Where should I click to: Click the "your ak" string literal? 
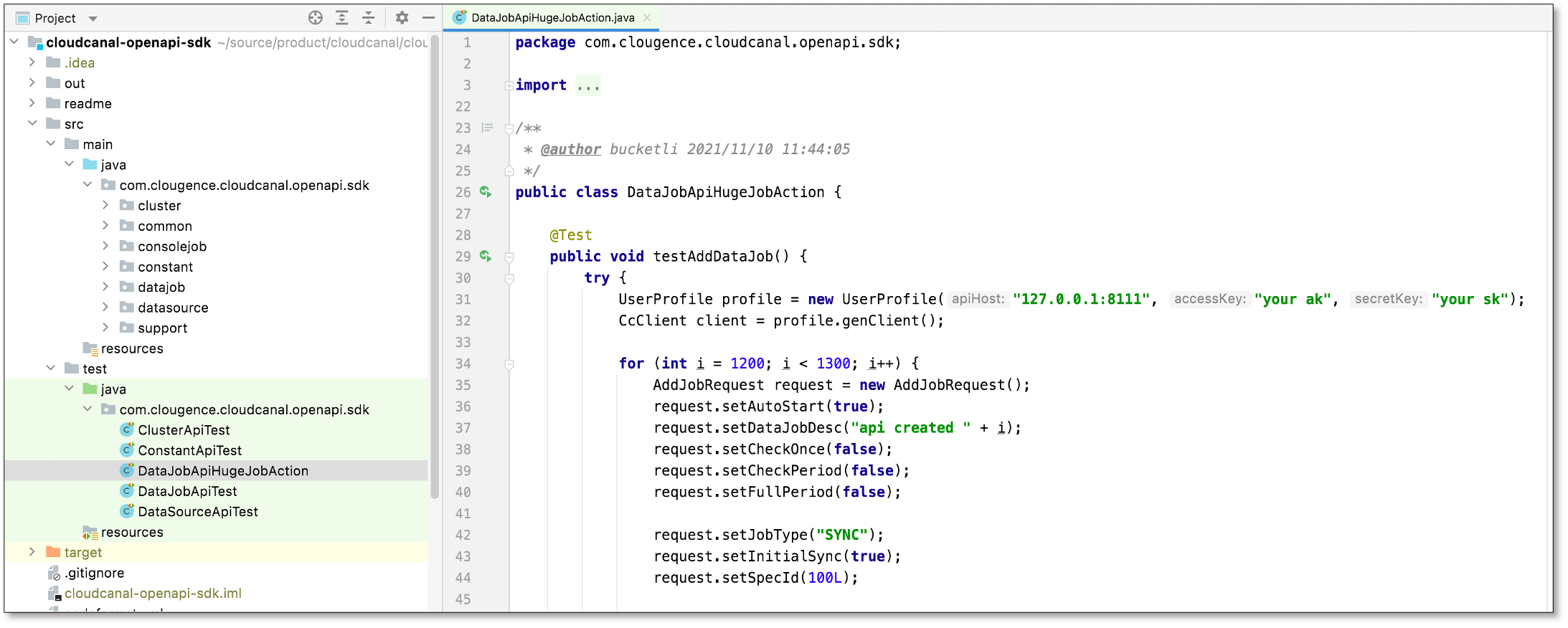(1293, 299)
